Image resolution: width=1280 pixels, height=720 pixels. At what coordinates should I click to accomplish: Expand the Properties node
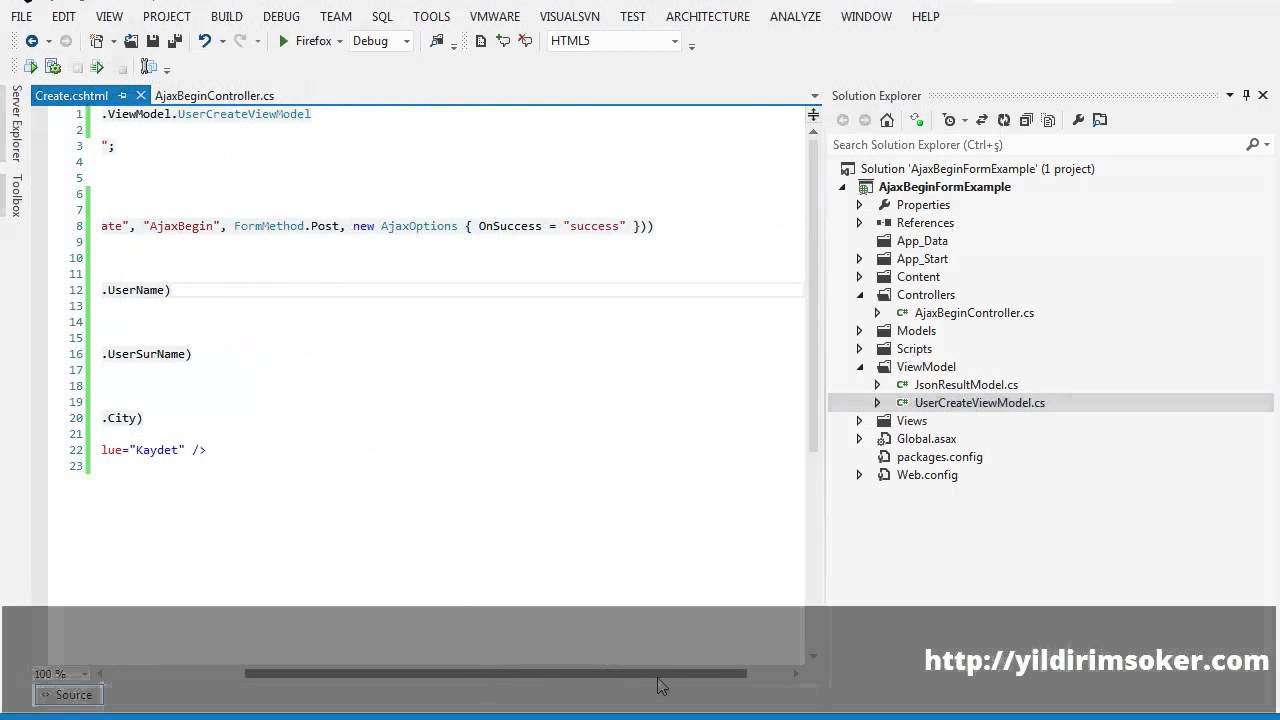pyautogui.click(x=859, y=205)
